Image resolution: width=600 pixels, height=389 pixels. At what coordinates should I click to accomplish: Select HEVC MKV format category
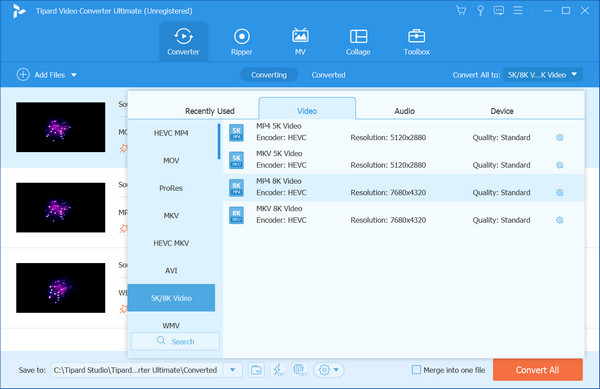tap(171, 243)
